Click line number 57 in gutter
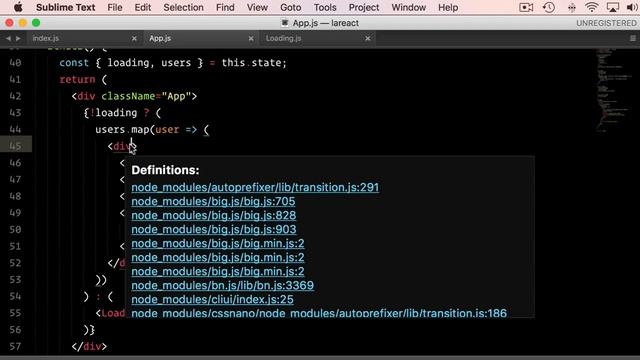The image size is (640, 360). pyautogui.click(x=15, y=346)
